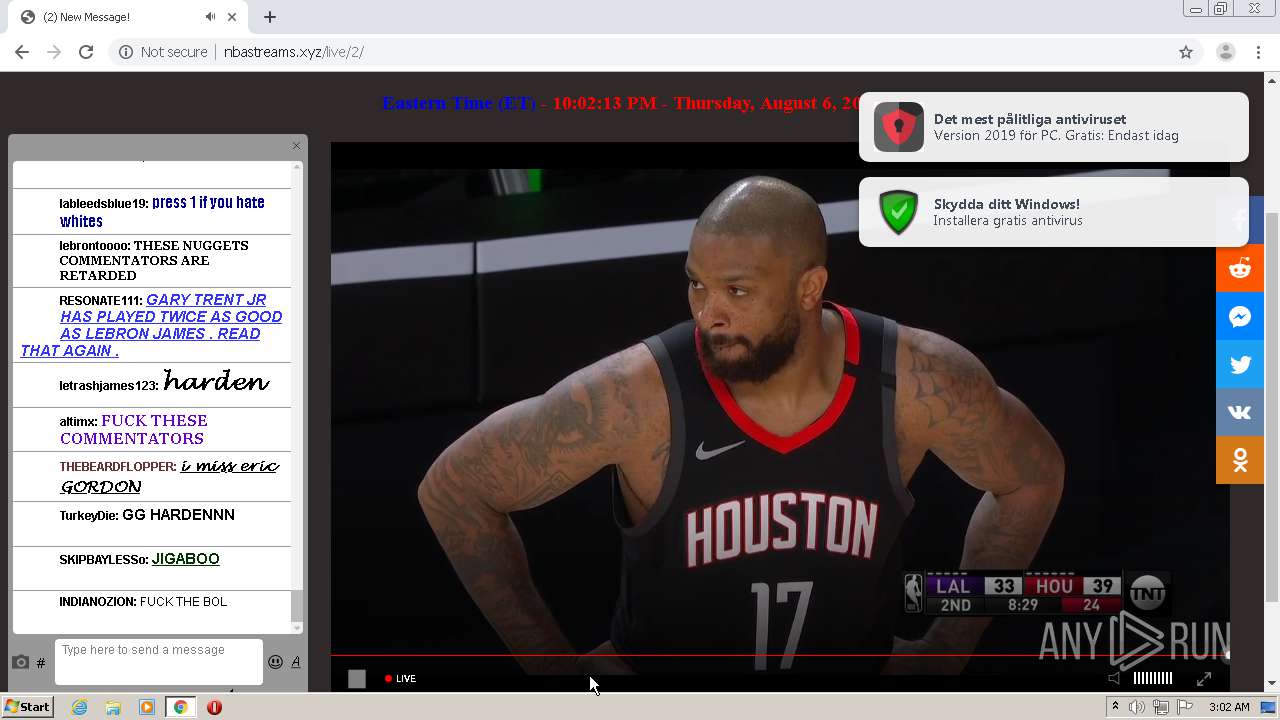Click username letrashjames123 in chat
The width and height of the screenshot is (1280, 720).
pos(108,385)
